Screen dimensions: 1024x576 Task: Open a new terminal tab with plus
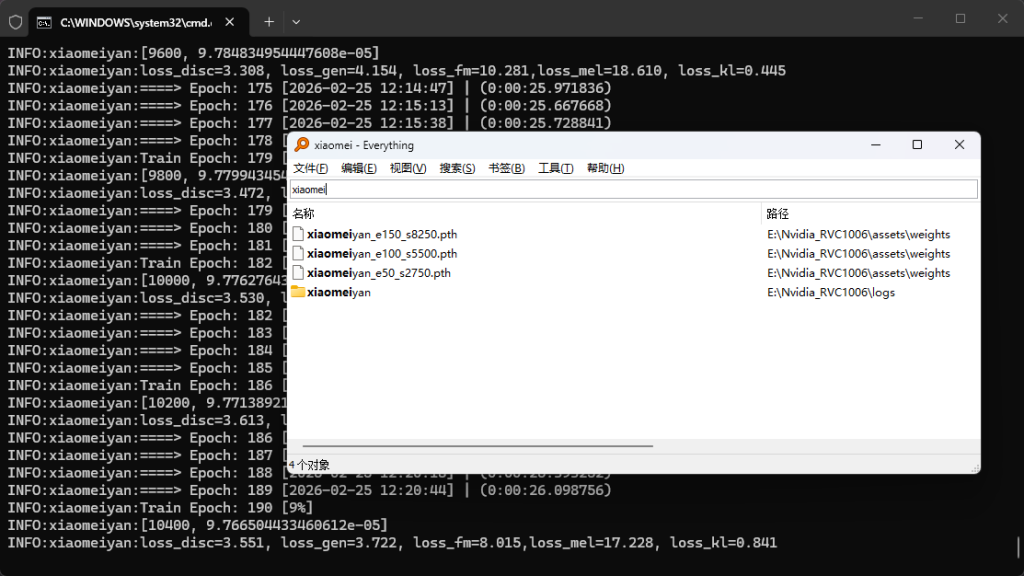click(x=269, y=21)
